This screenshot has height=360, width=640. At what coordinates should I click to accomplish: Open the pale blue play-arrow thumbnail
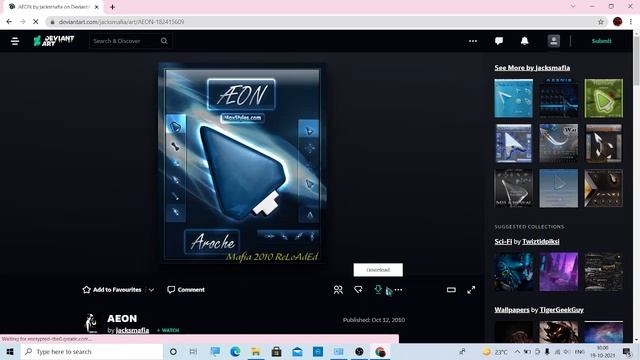point(558,188)
